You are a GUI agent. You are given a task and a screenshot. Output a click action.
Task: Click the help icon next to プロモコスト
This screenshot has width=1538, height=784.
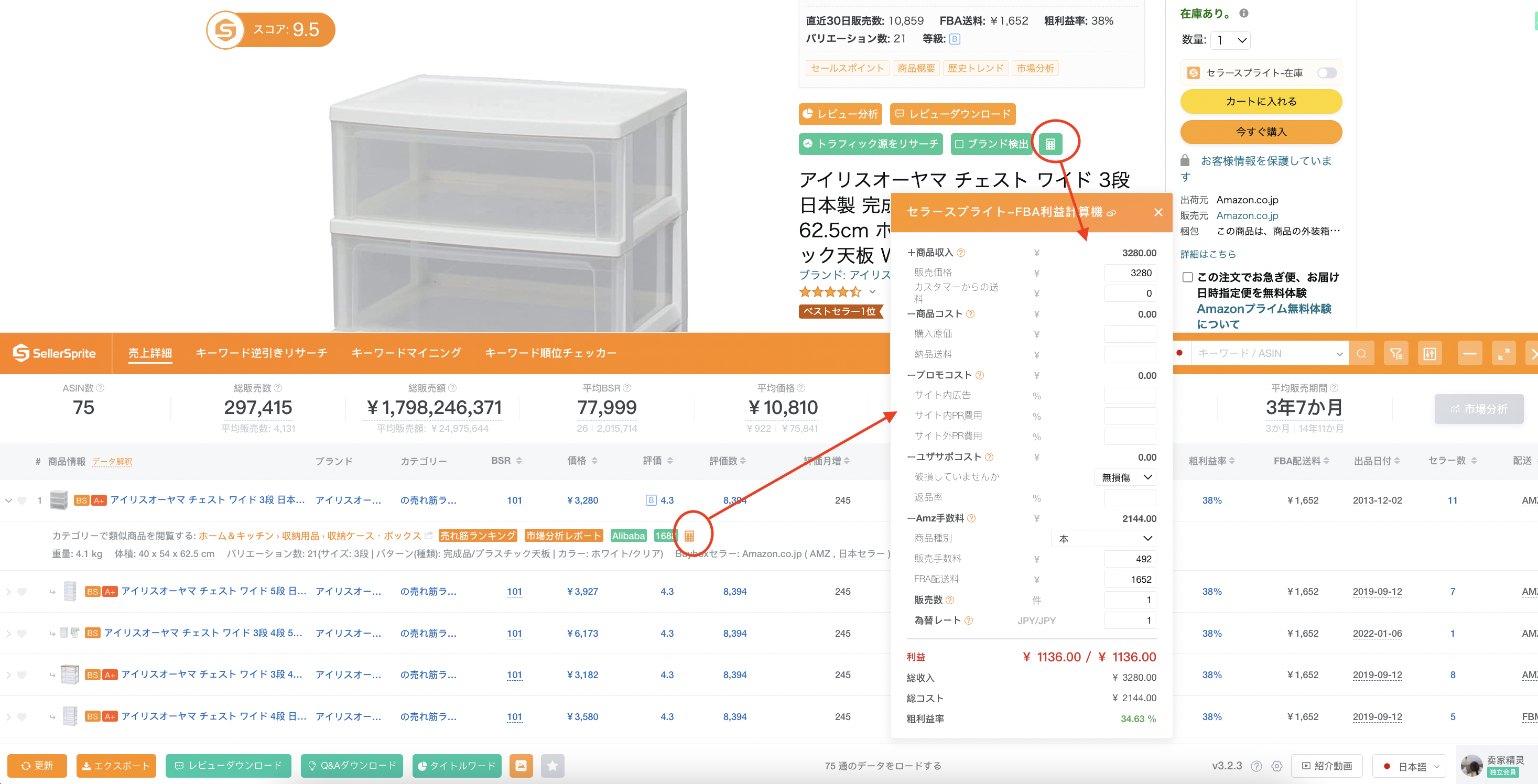tap(980, 375)
